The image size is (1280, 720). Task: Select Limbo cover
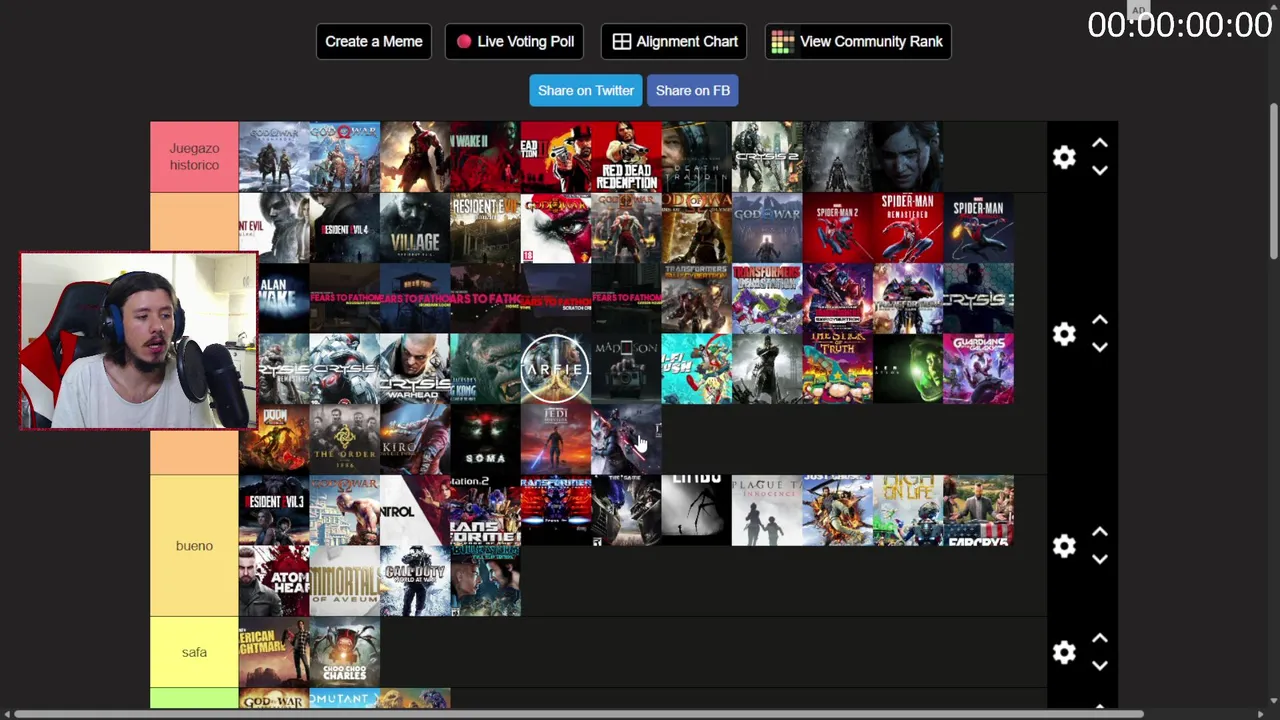pos(696,510)
